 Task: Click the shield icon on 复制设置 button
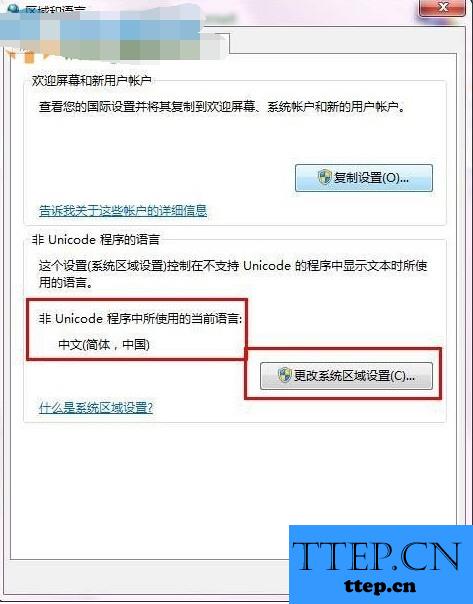(324, 178)
